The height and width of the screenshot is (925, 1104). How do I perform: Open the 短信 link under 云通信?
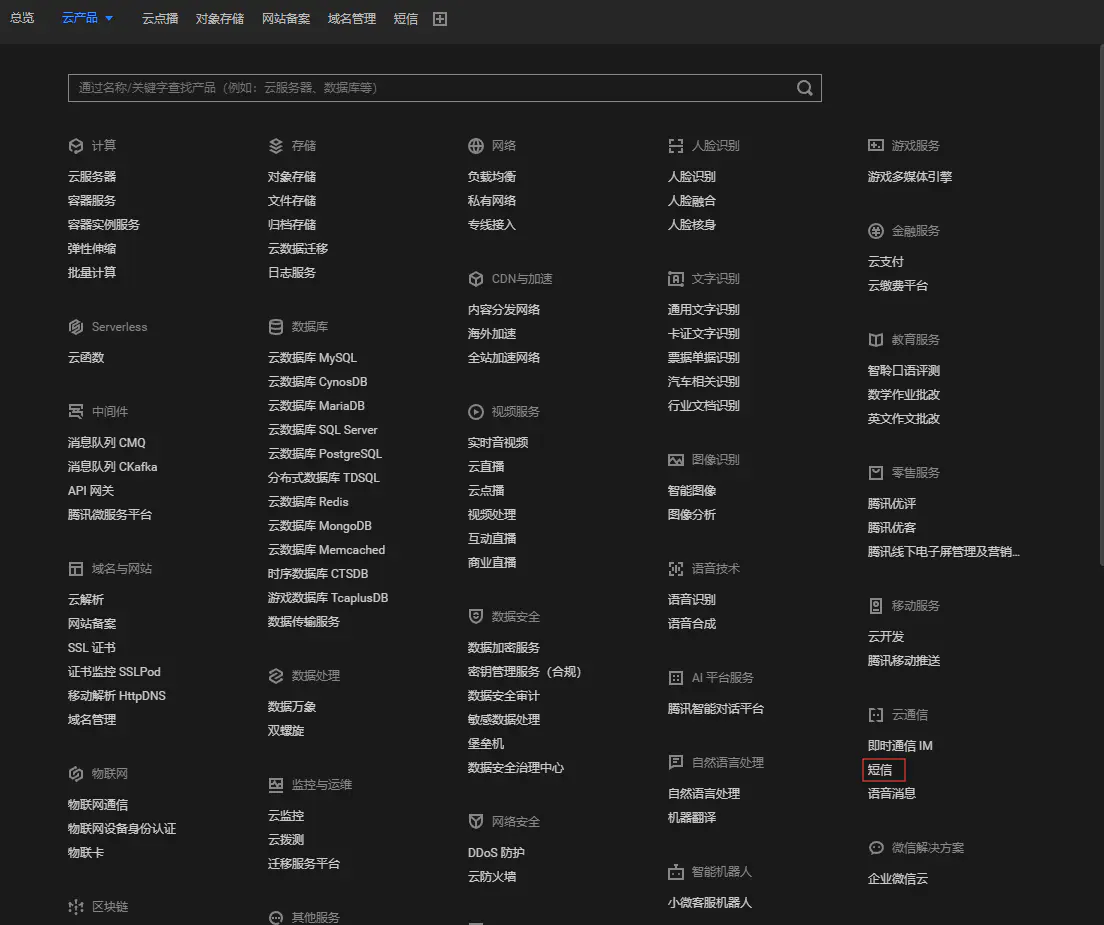tap(879, 770)
